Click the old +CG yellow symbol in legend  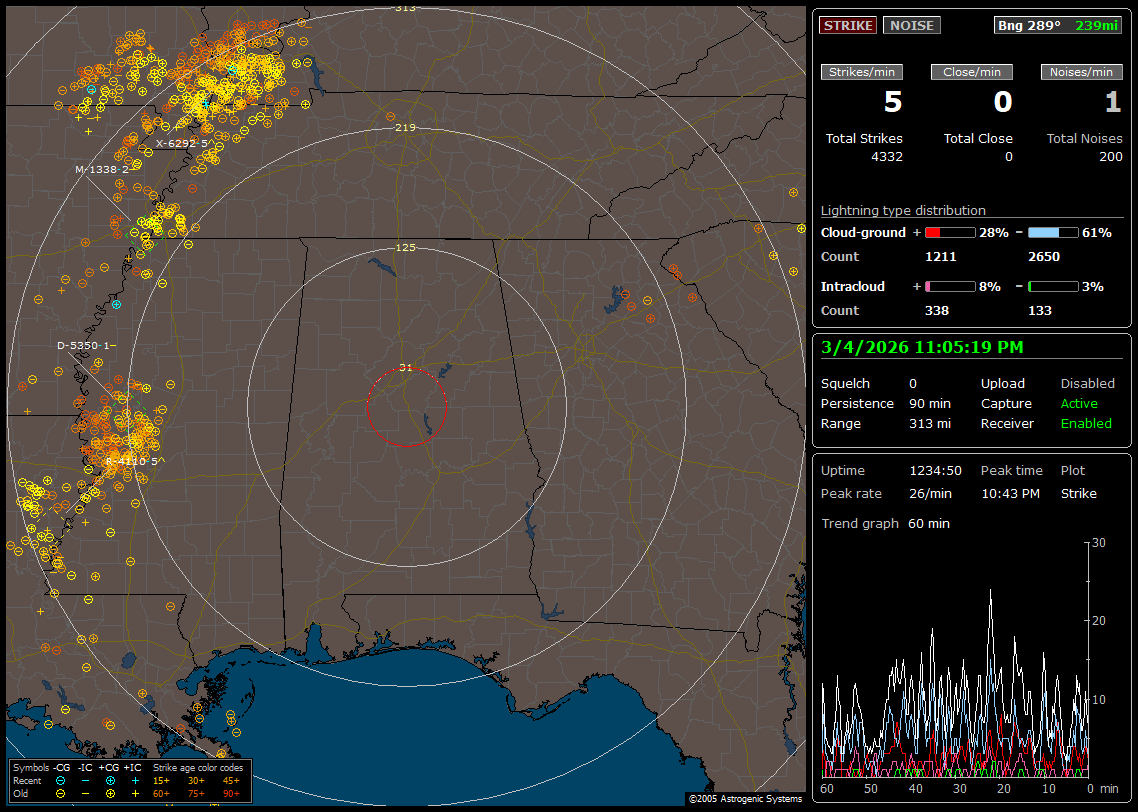coord(110,793)
